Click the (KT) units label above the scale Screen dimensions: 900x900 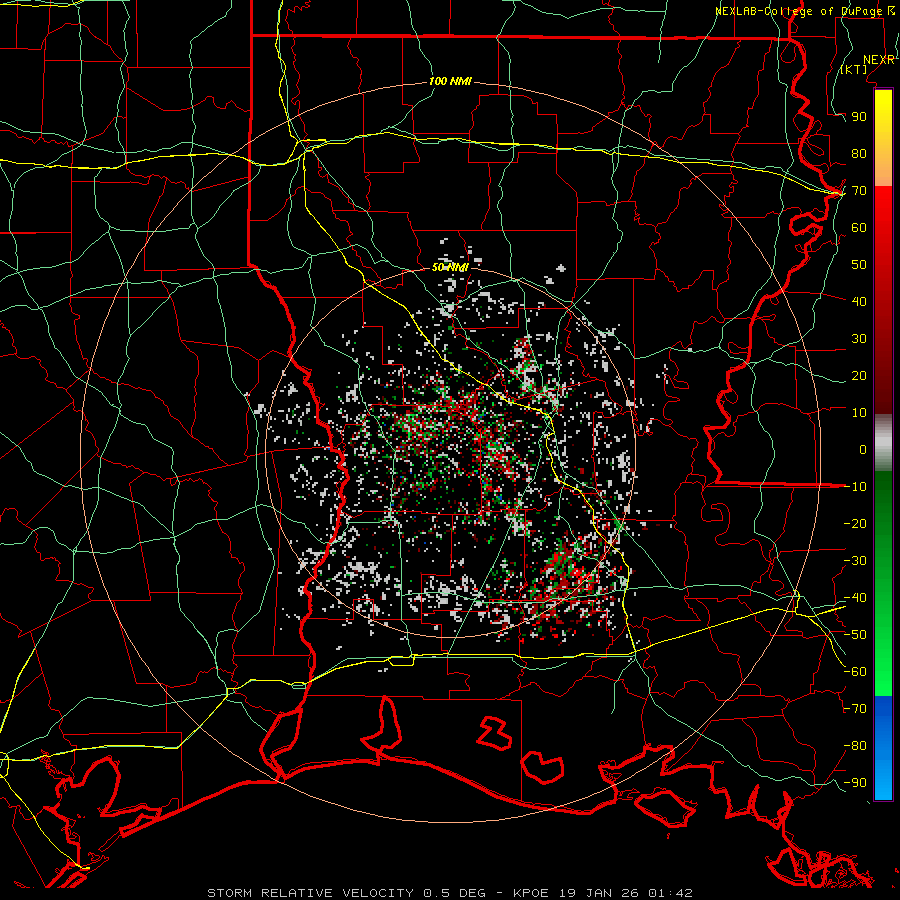tap(854, 69)
